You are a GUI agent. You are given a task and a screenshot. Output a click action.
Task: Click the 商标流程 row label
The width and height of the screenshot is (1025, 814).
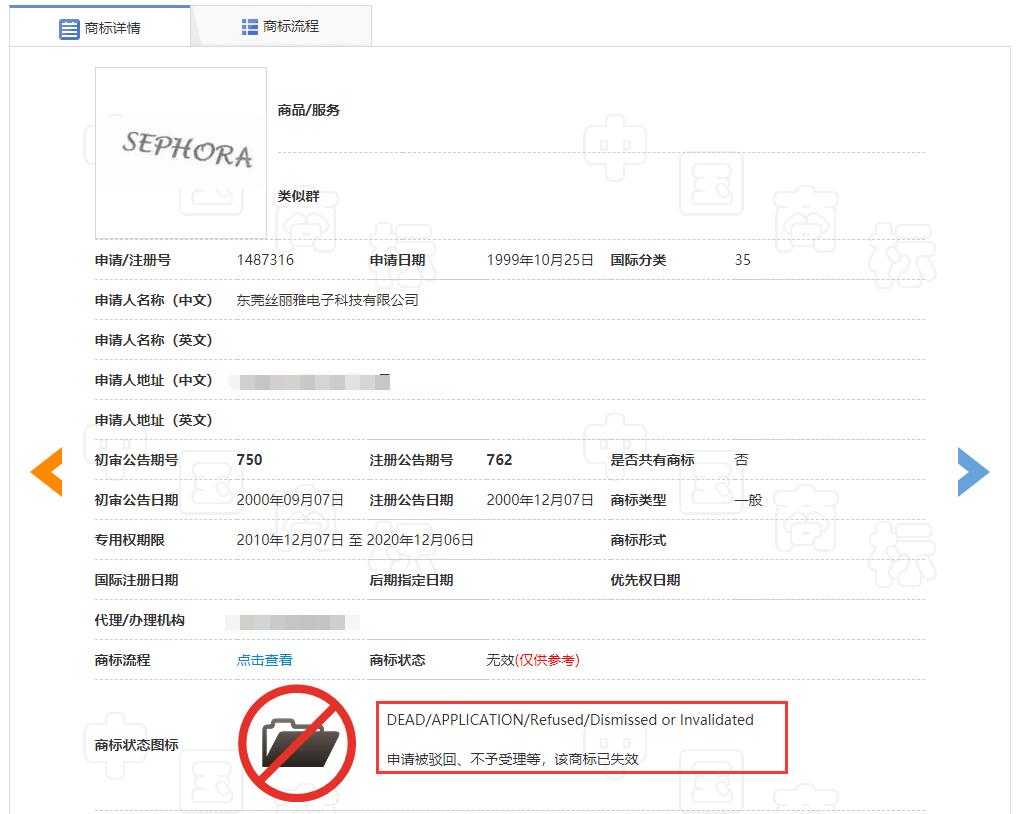pos(122,660)
